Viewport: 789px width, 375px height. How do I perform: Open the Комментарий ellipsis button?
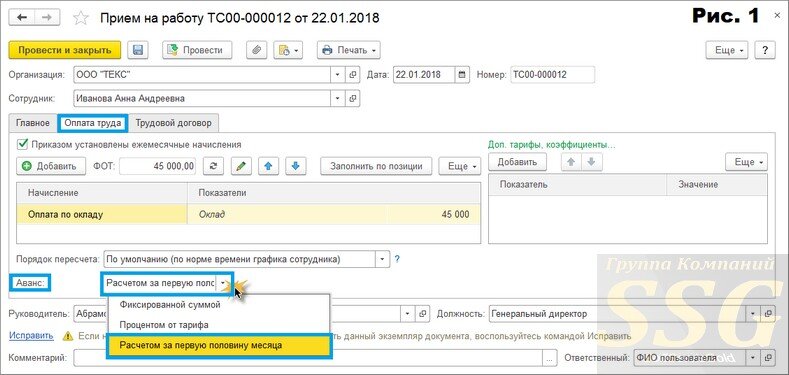click(549, 358)
